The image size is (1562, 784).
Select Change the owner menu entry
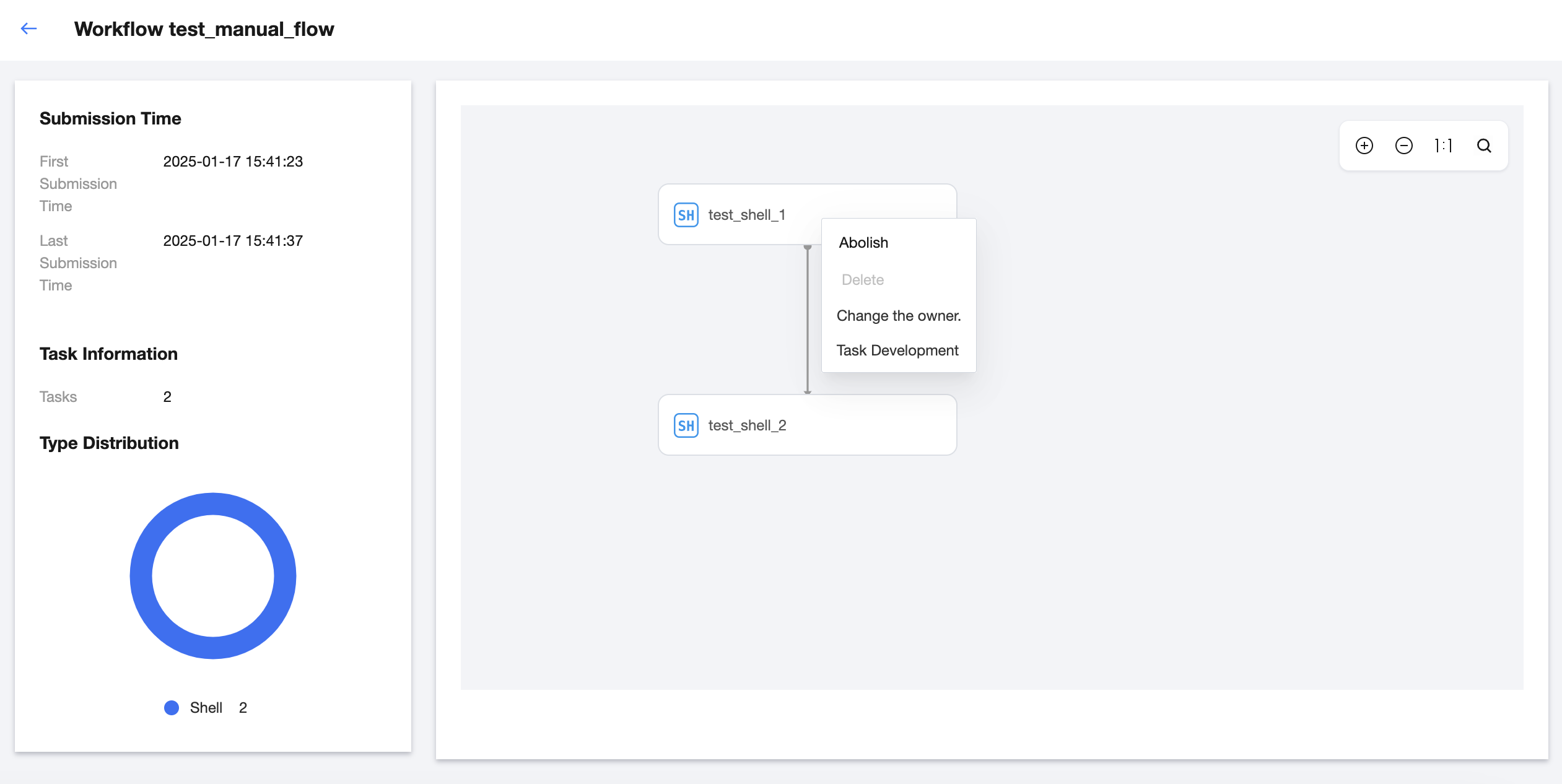point(898,316)
